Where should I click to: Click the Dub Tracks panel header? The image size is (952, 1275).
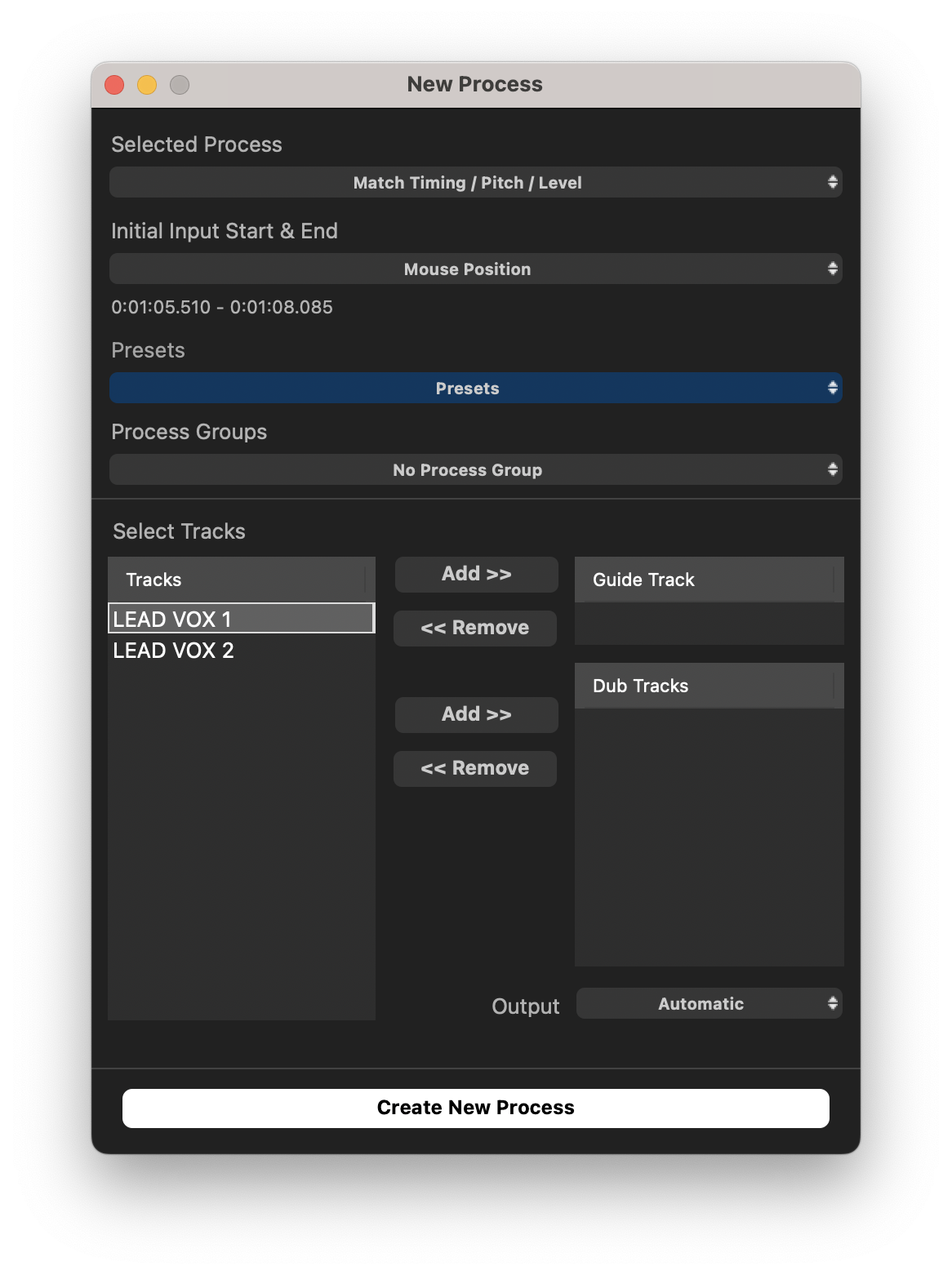click(709, 686)
